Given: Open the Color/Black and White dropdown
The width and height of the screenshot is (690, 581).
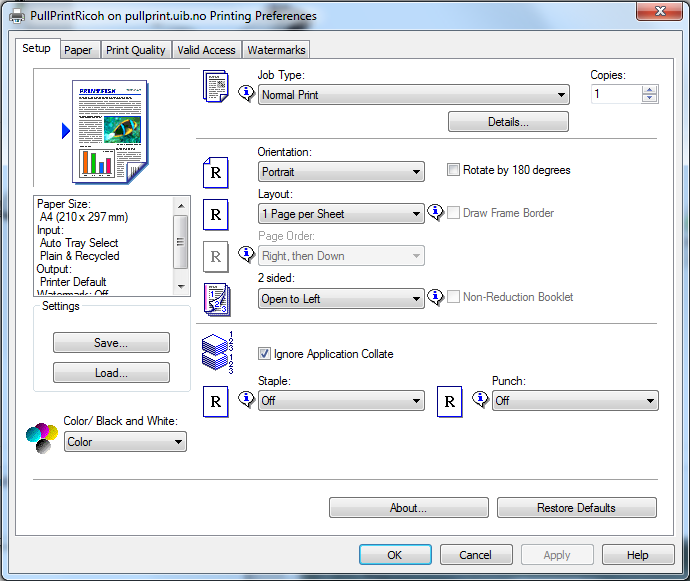Looking at the screenshot, I should click(125, 442).
